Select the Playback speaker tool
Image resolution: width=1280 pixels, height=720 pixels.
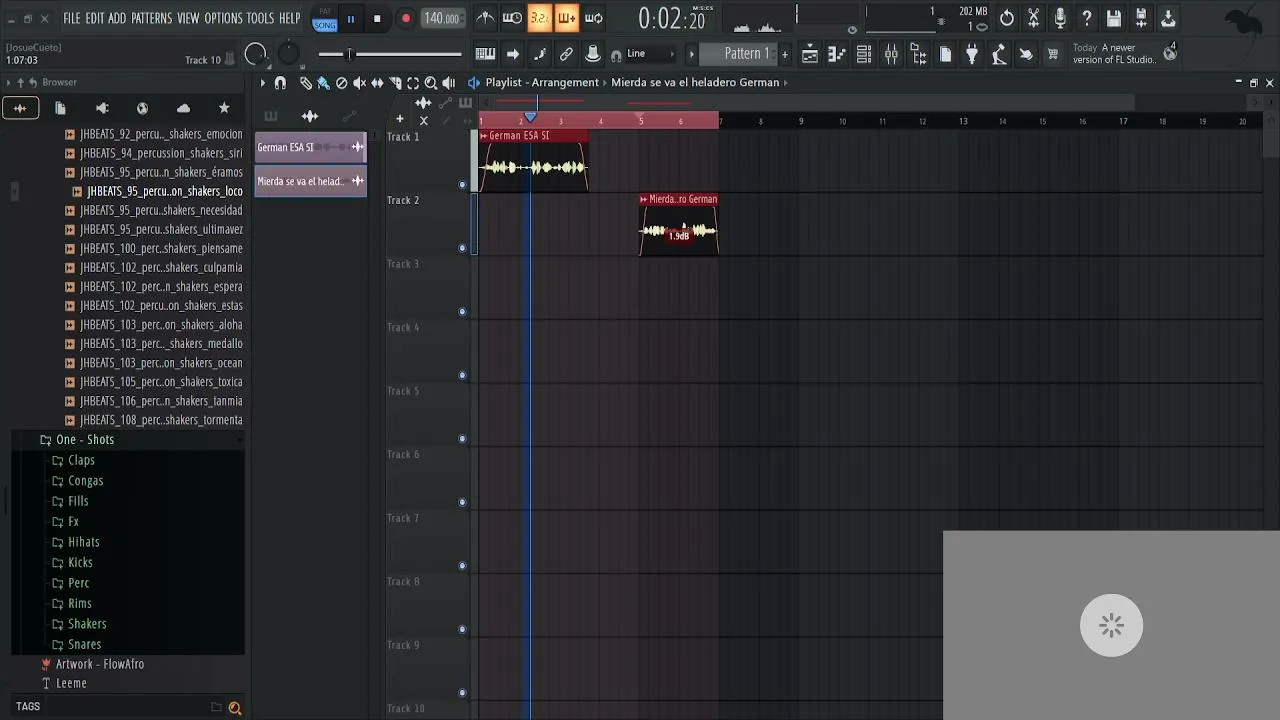tap(449, 83)
